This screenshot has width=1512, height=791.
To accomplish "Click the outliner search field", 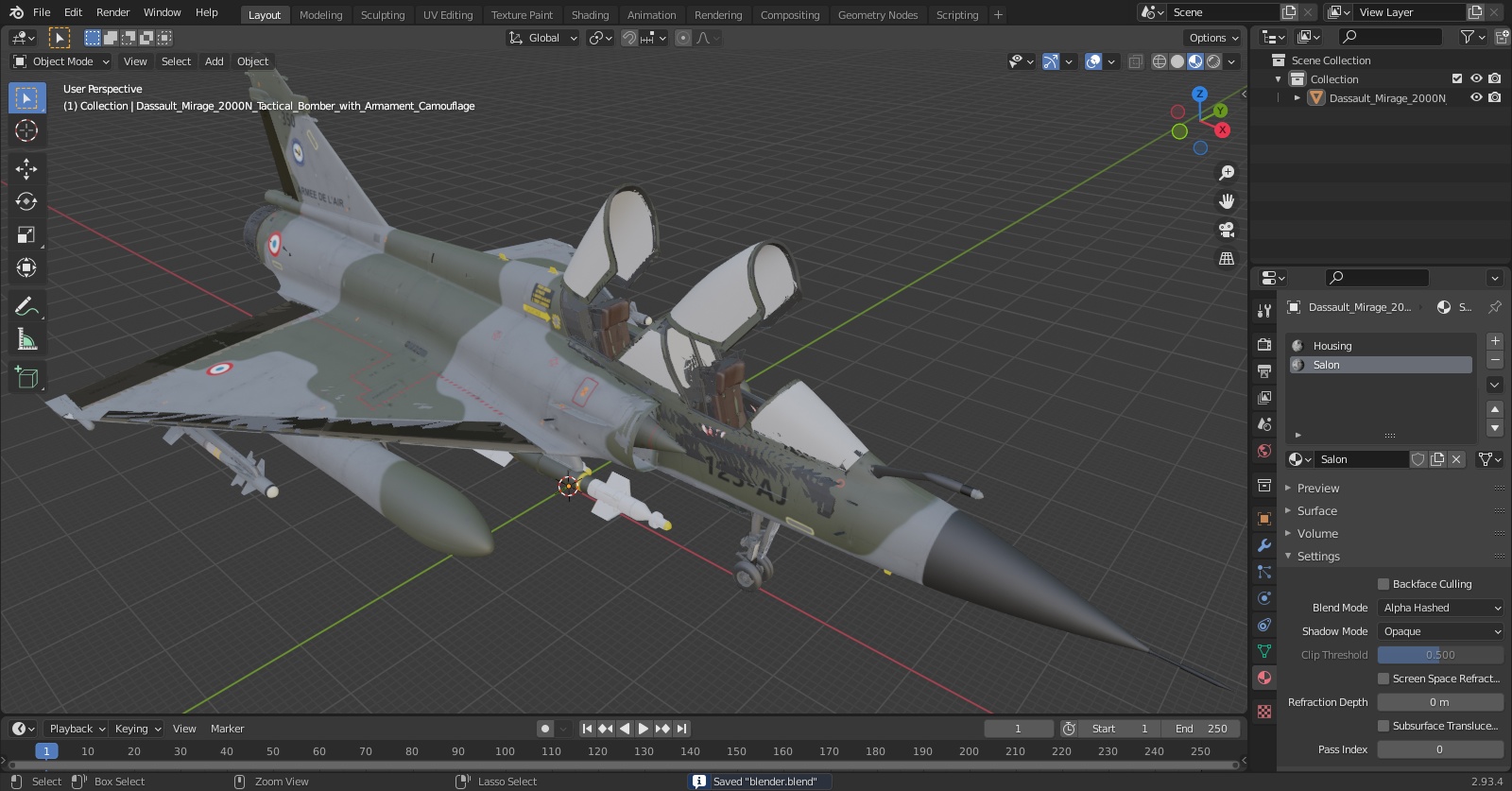I will (x=1391, y=37).
